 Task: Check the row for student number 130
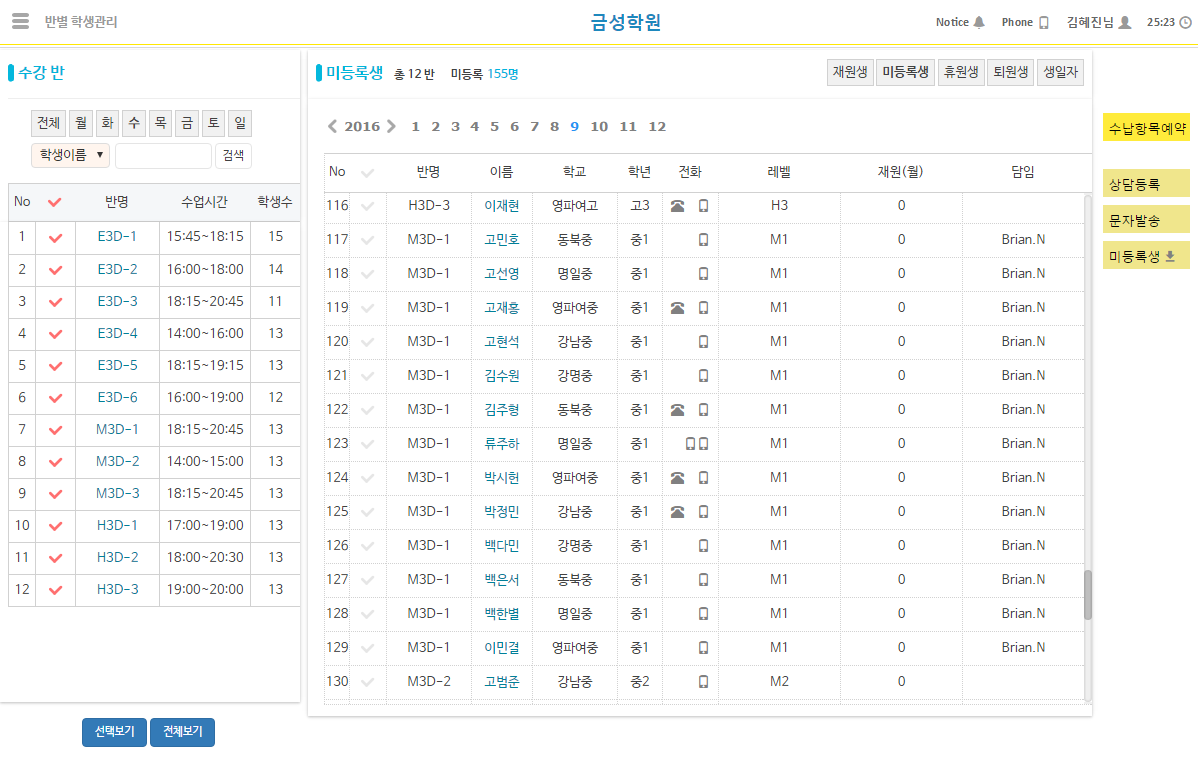point(367,681)
